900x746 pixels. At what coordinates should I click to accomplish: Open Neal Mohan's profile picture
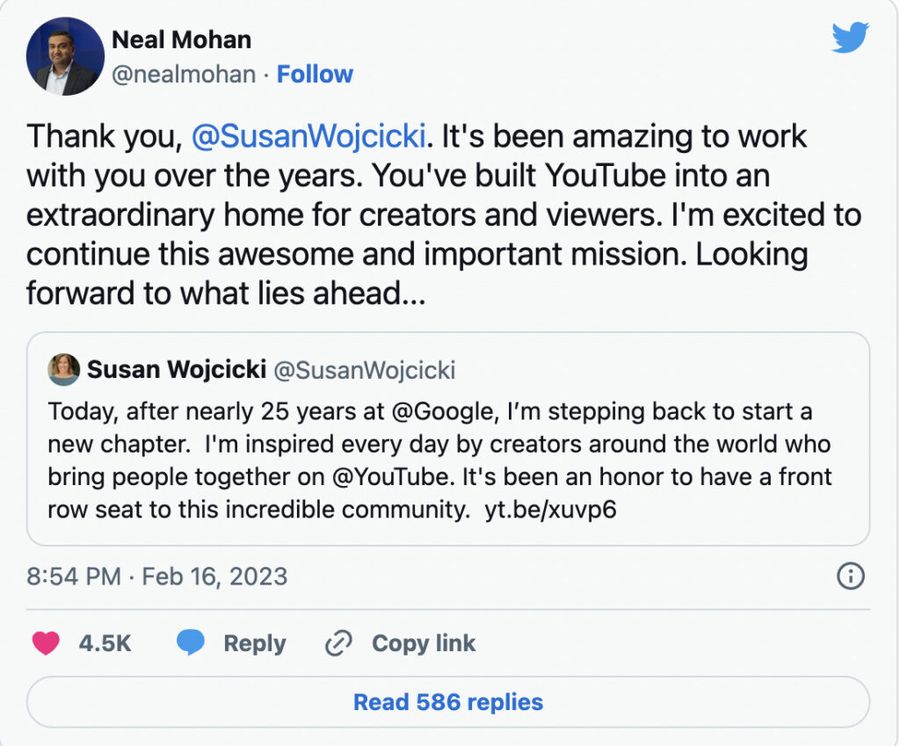(x=65, y=56)
